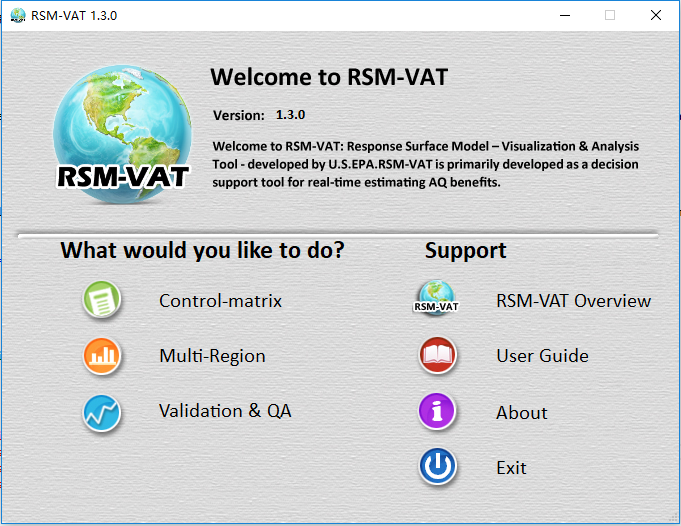Click the orange Multi-Region chart icon
The height and width of the screenshot is (526, 681).
click(x=102, y=356)
